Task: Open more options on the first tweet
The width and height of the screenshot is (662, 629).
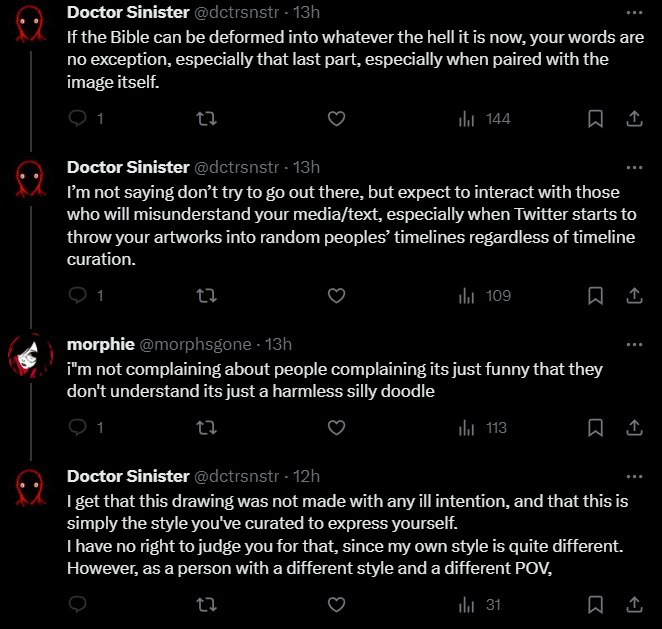Action: (634, 13)
